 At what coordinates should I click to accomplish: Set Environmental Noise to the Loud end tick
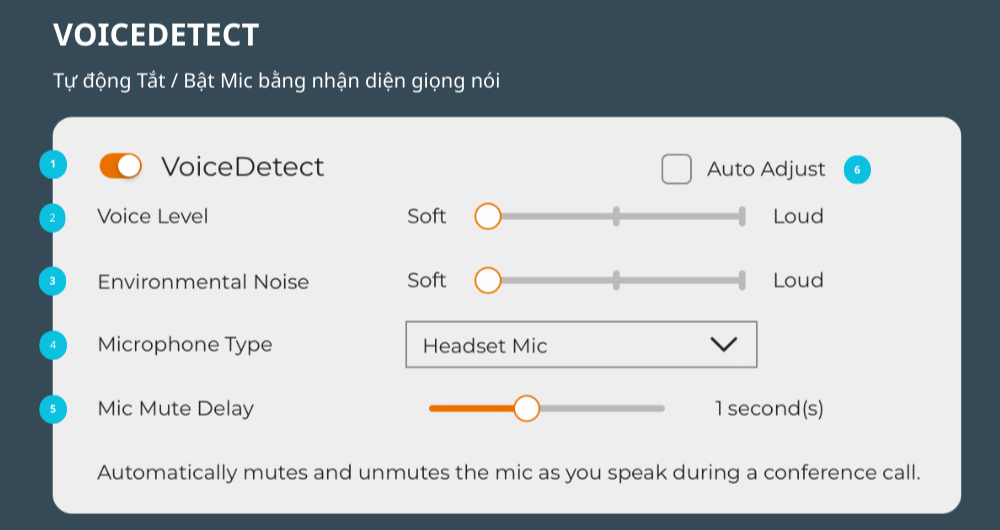coord(742,281)
